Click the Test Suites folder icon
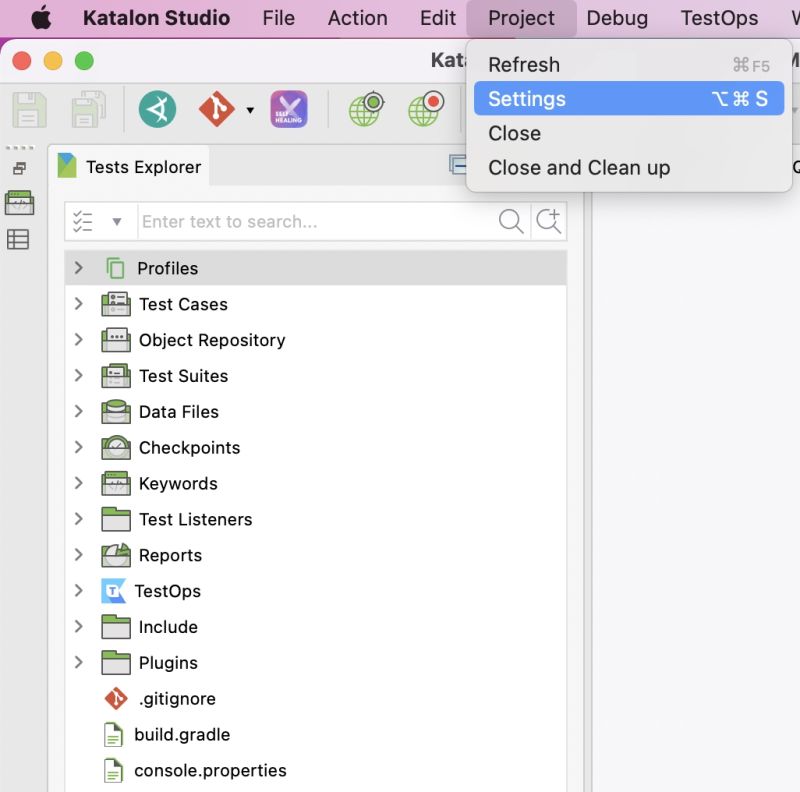 pyautogui.click(x=116, y=375)
